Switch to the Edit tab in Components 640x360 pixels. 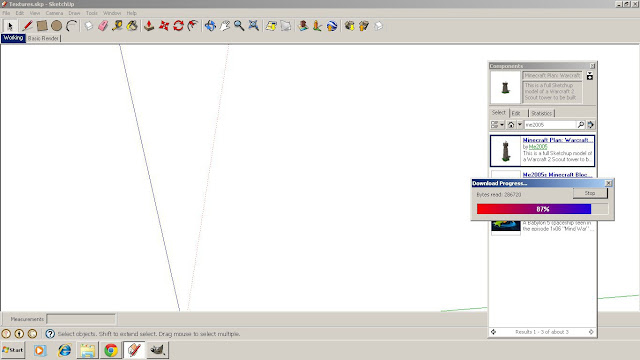[x=516, y=113]
